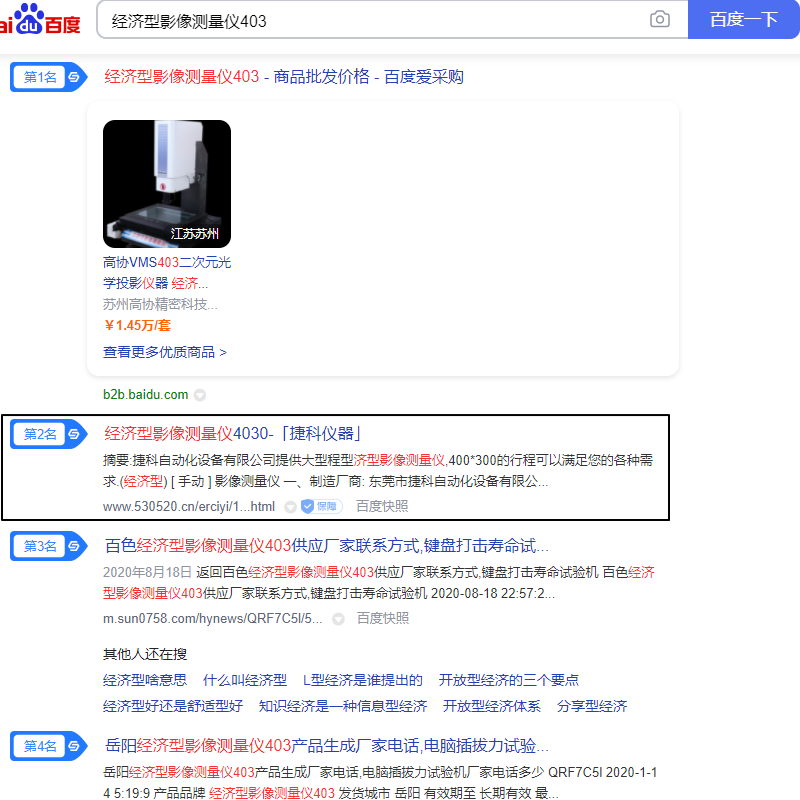The image size is (800, 800).
Task: Click b2b.baidu.com source URL
Action: [145, 394]
